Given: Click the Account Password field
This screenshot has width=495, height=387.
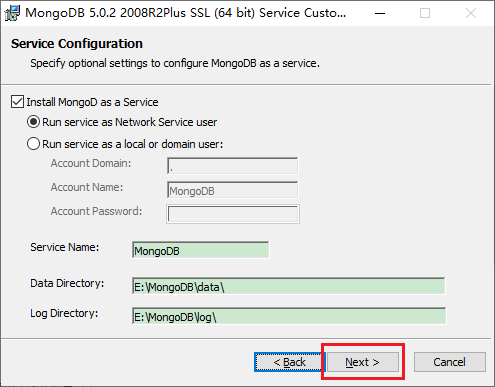Looking at the screenshot, I should coord(233,214).
